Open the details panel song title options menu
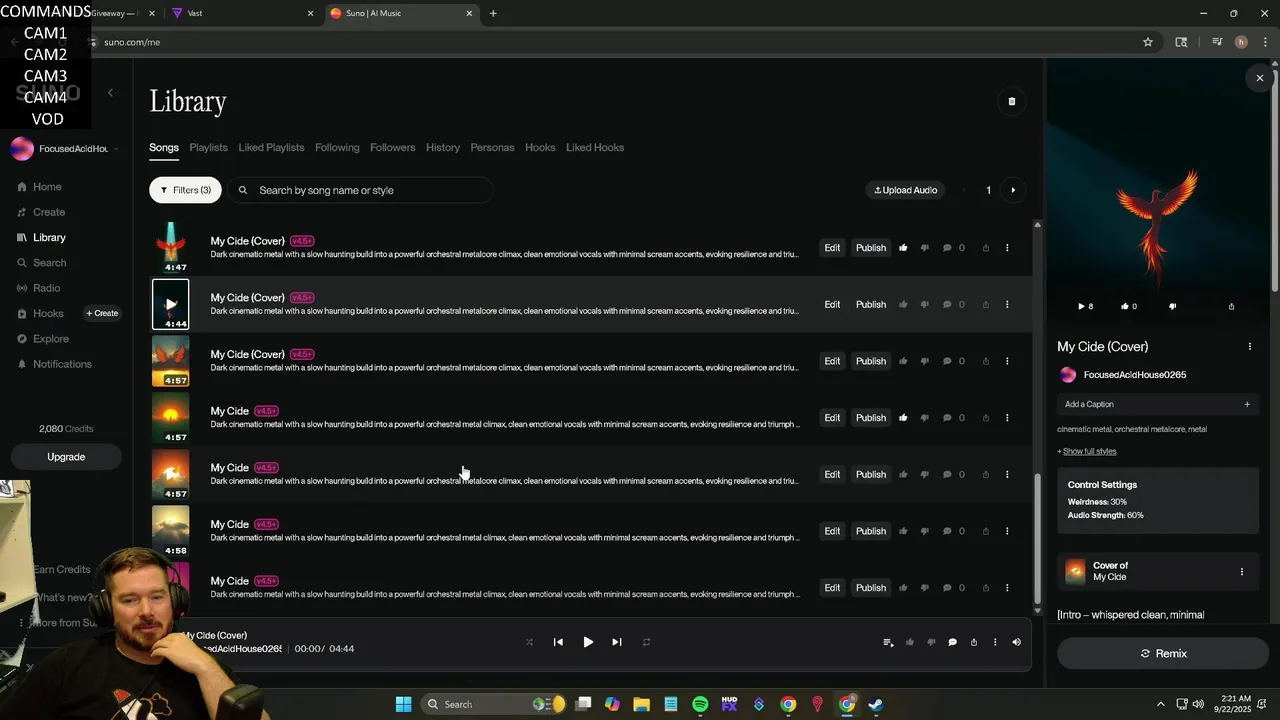The width and height of the screenshot is (1280, 720). 1249,347
